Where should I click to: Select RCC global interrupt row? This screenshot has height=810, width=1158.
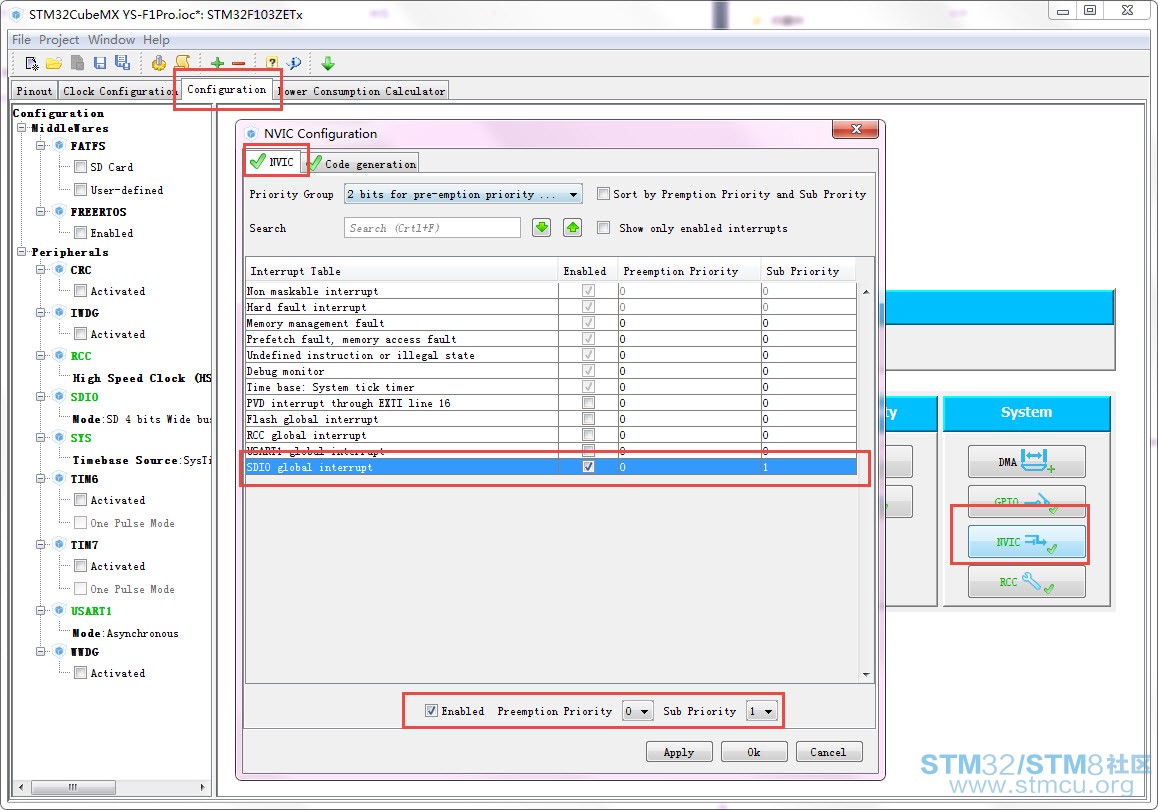point(551,435)
